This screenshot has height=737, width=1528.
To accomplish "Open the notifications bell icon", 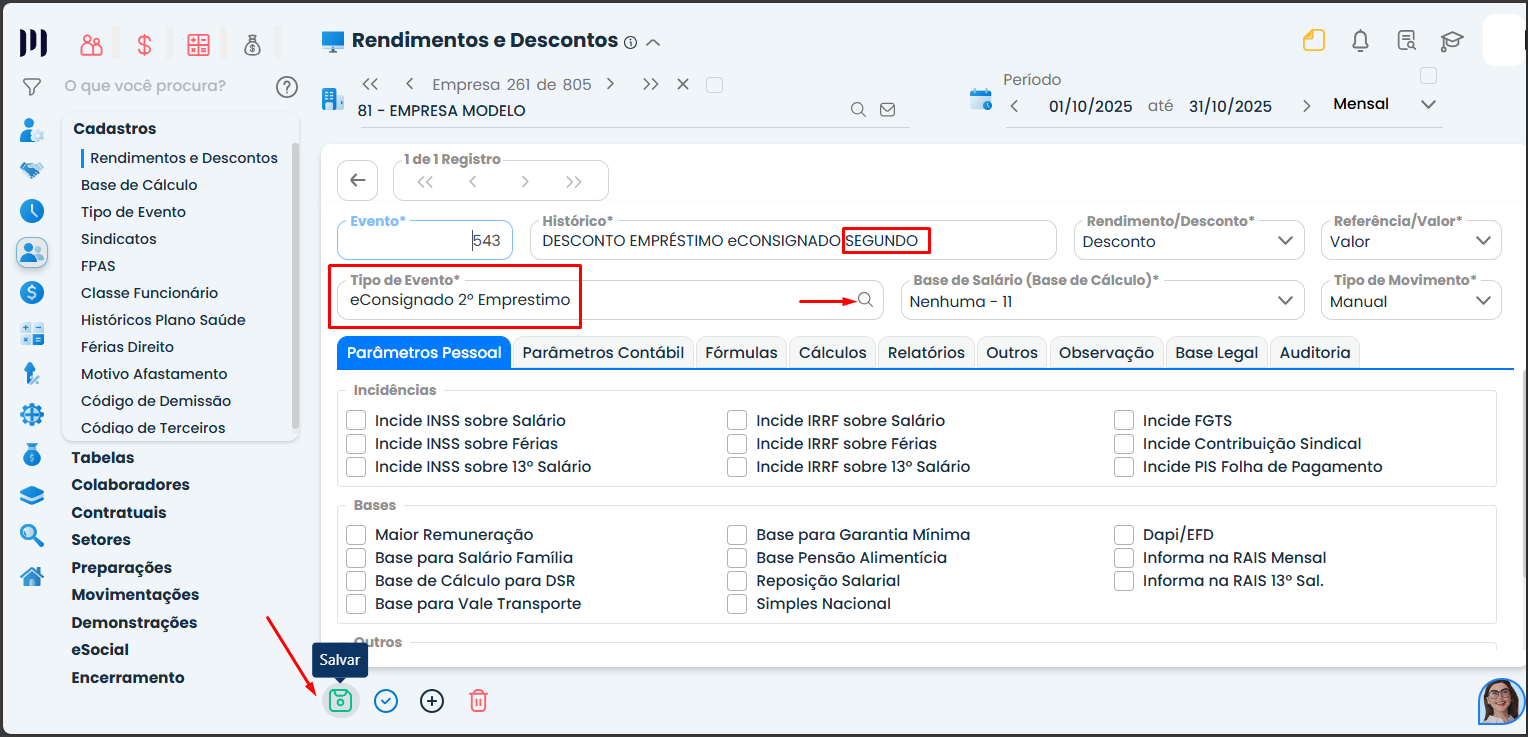I will 1360,41.
